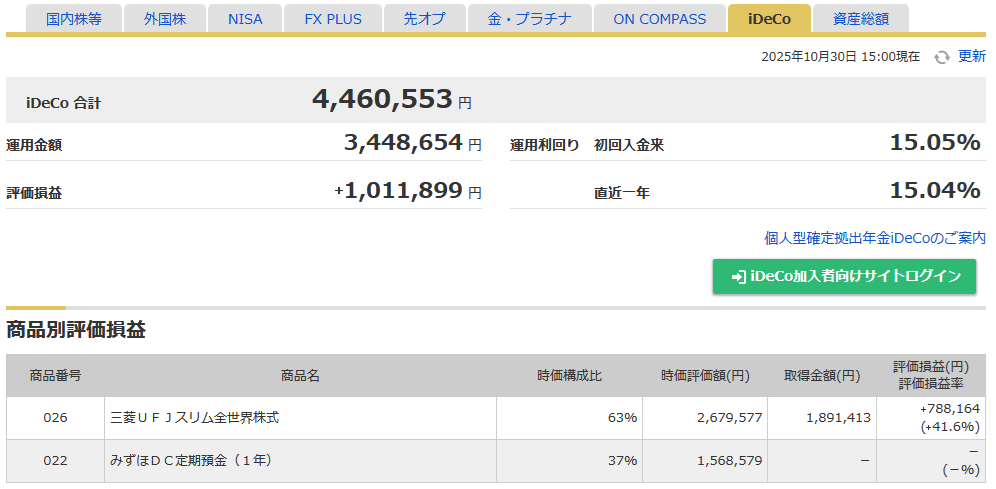Click the みずほDC定期預金(1年) product name

click(x=191, y=460)
